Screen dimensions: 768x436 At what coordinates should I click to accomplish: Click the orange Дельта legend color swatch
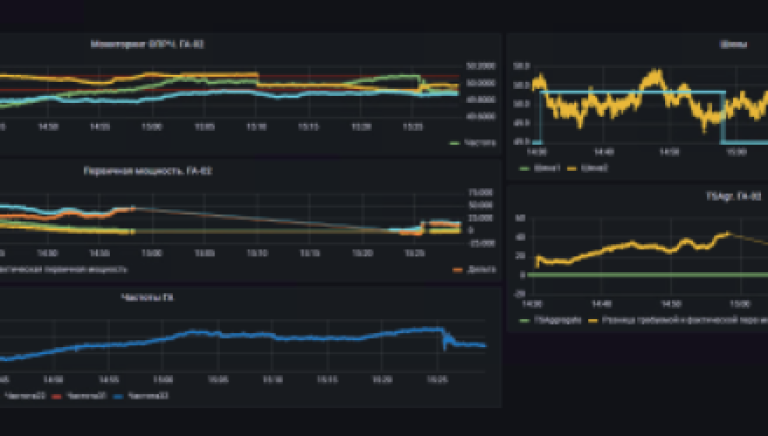[x=457, y=269]
